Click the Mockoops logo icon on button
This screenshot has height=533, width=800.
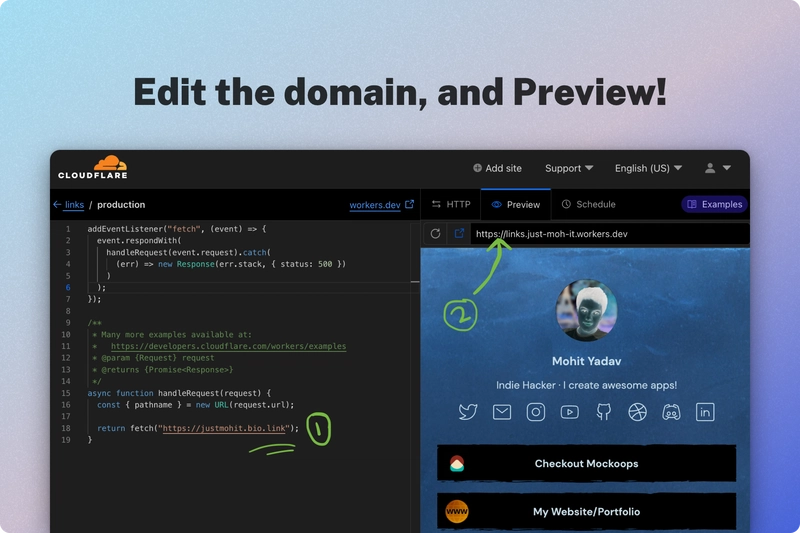457,463
